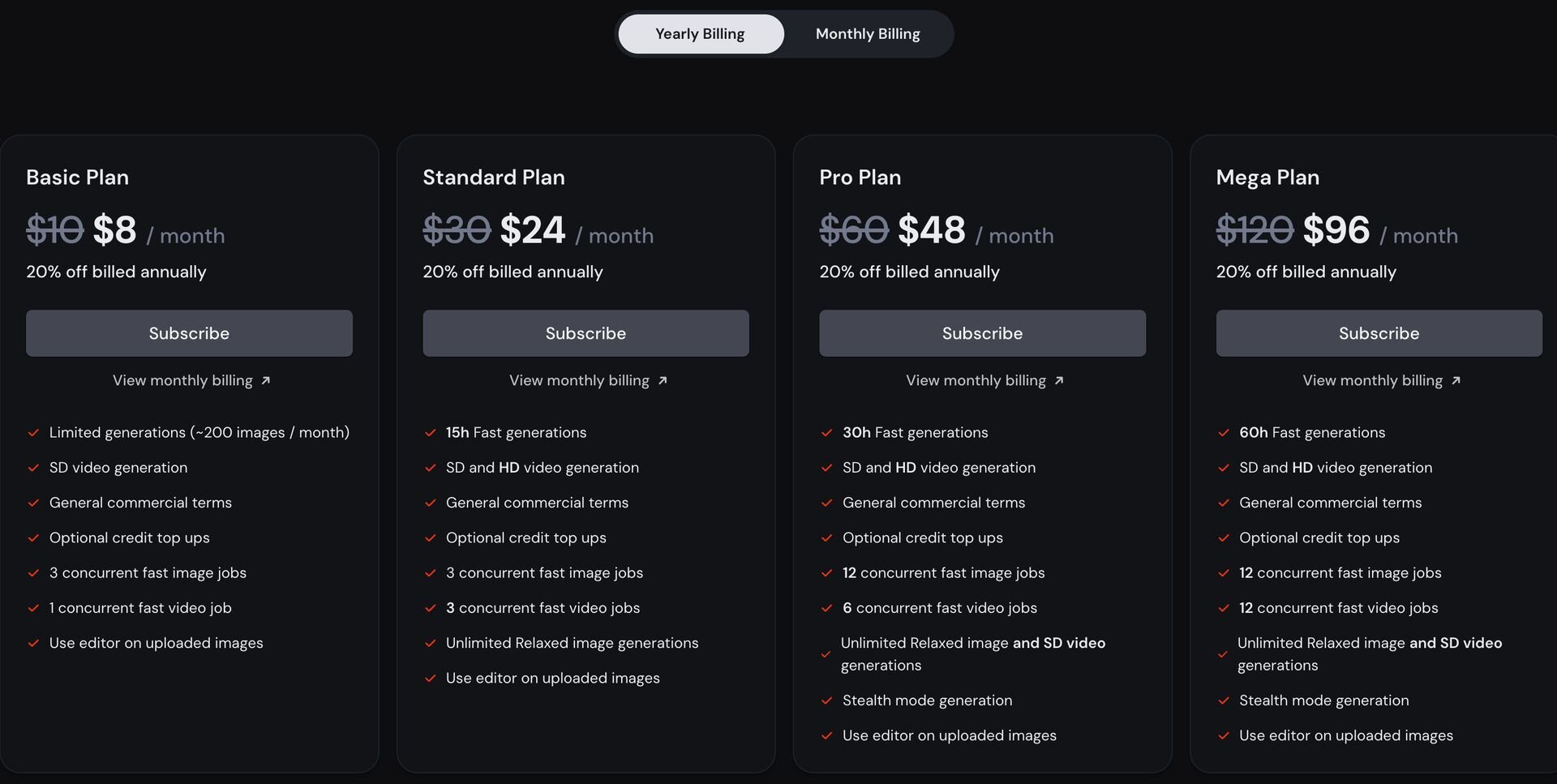The image size is (1557, 784).
Task: Click external arrow icon beside Basic Plan monthly billing
Action: click(x=265, y=381)
